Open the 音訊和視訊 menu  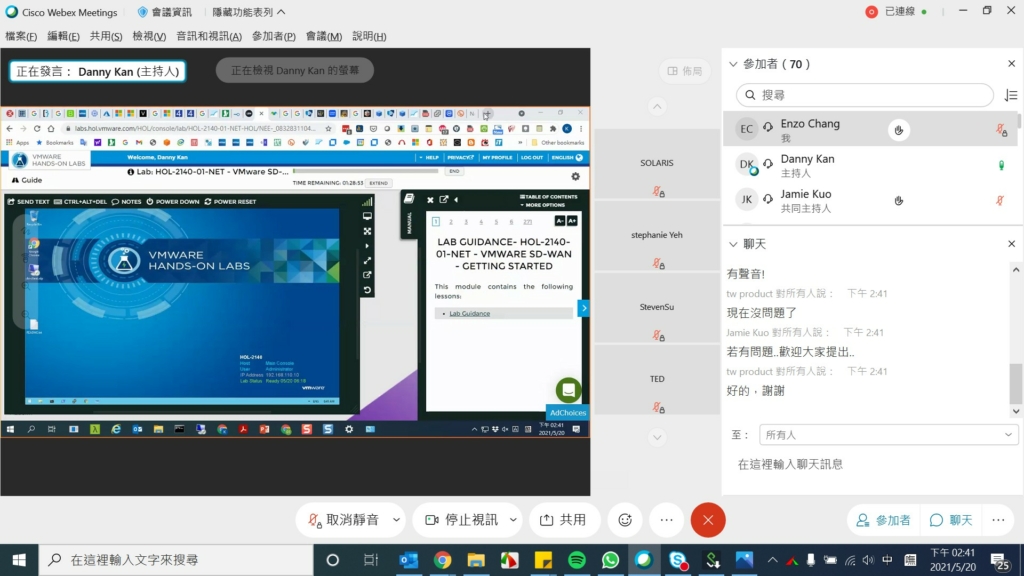[x=209, y=36]
